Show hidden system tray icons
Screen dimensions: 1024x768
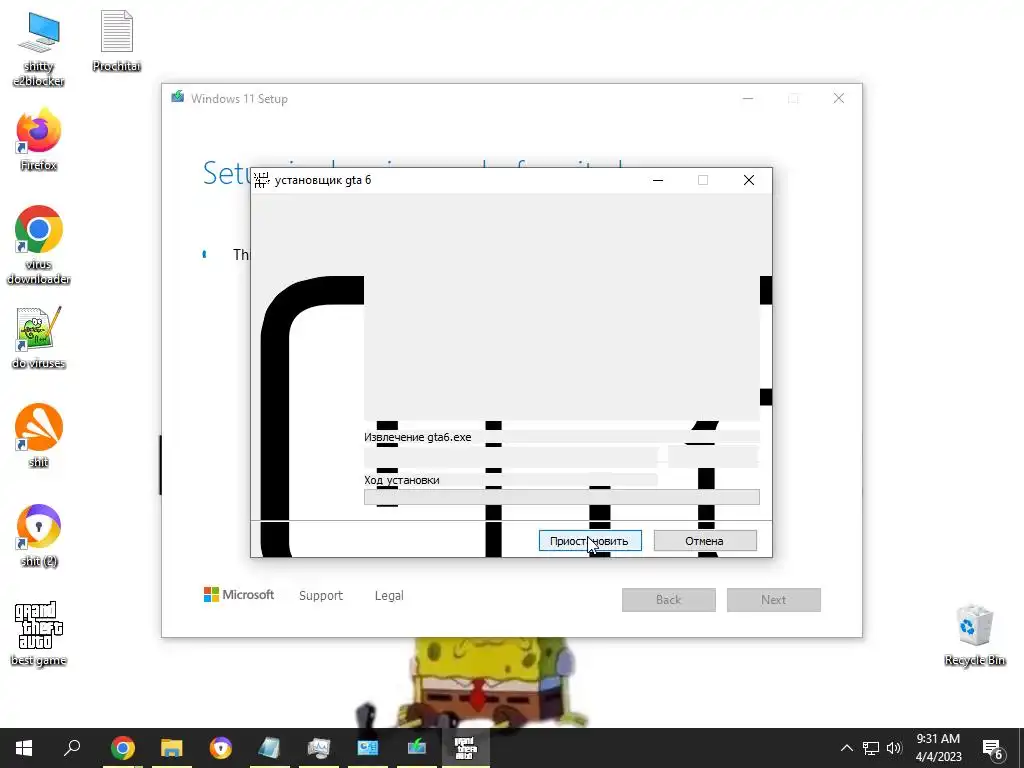click(846, 748)
